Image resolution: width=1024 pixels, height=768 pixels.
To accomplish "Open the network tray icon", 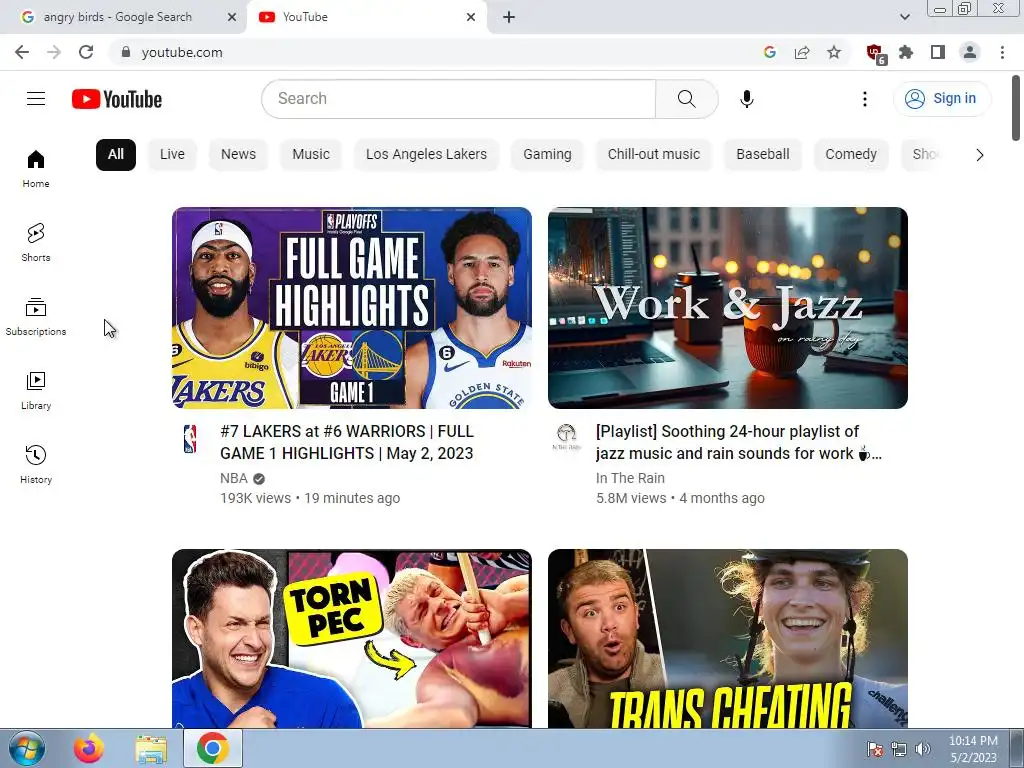I will click(x=899, y=749).
